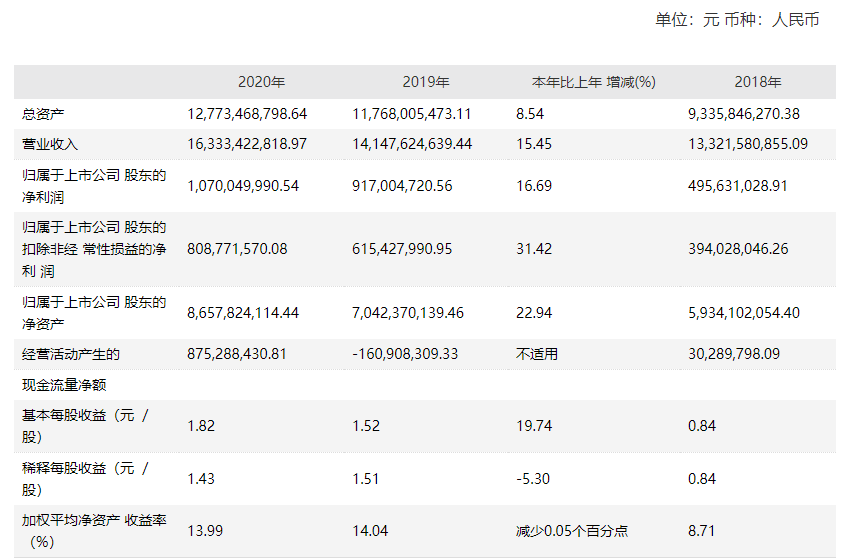Click the -5.30 change cell

[x=533, y=478]
